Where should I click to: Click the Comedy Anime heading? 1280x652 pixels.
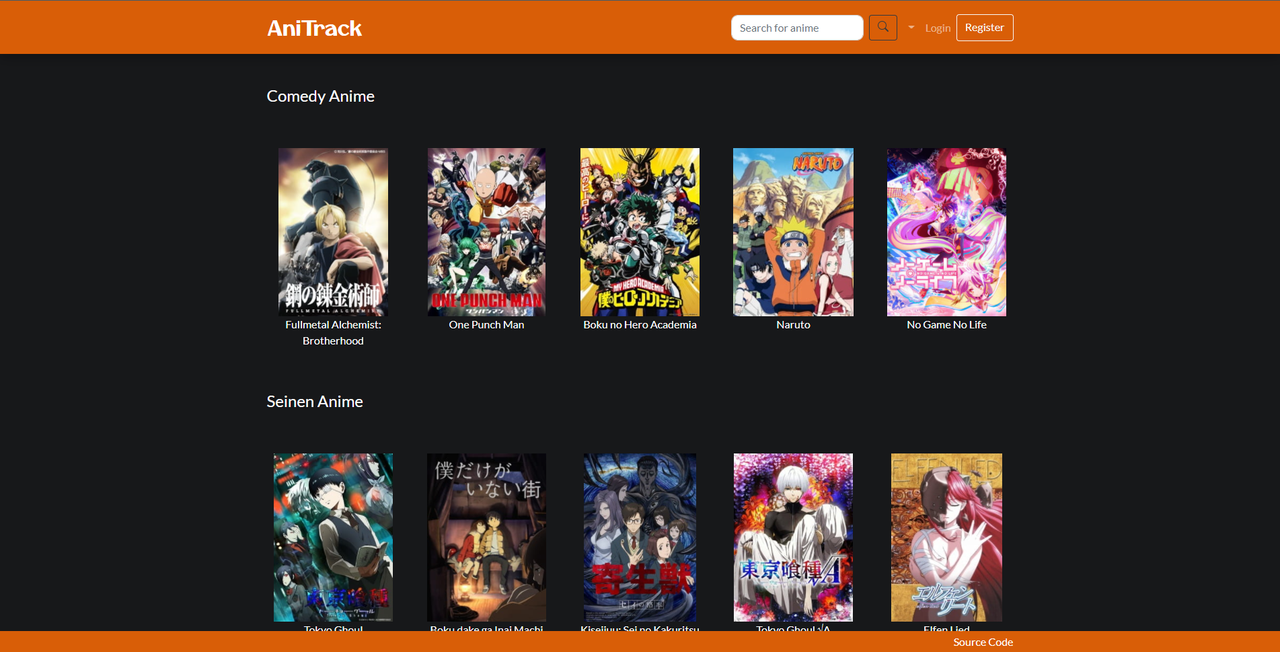(x=321, y=96)
